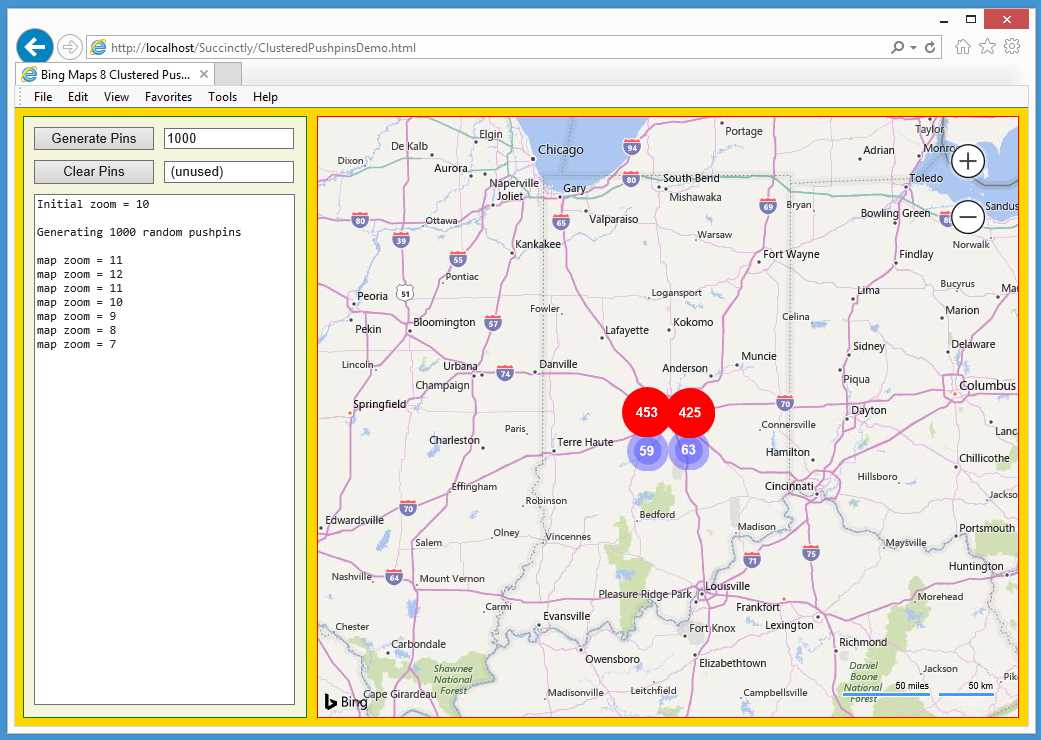The image size is (1041, 740).
Task: Click the Columbus label on the map
Action: tap(987, 386)
